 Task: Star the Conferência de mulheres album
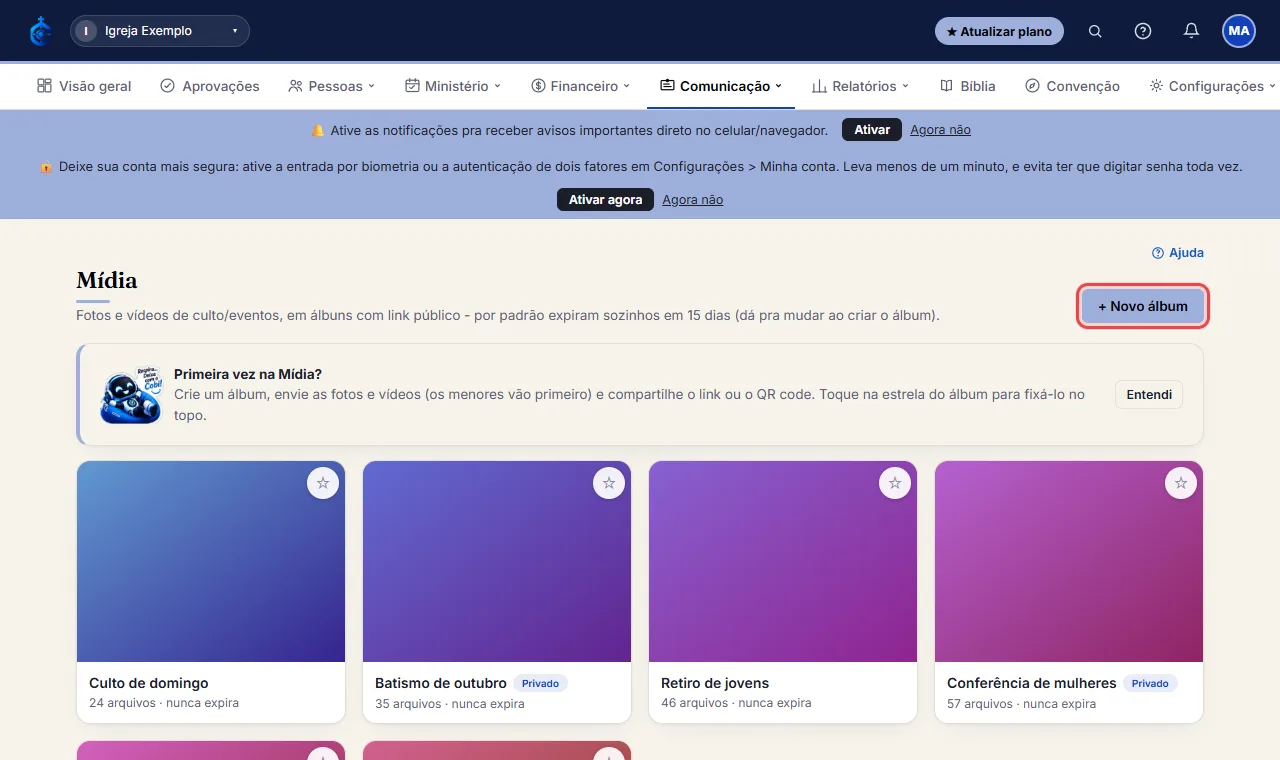pos(1181,483)
